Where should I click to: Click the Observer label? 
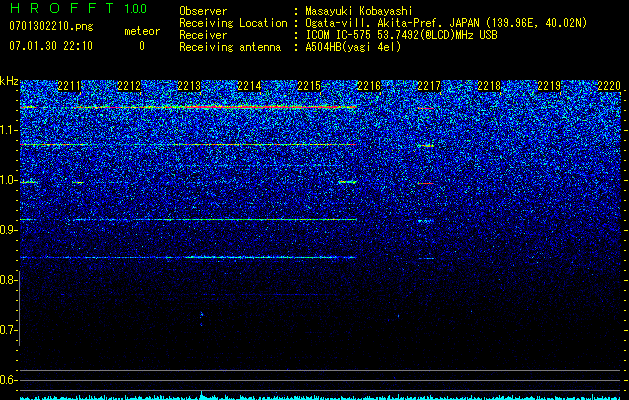click(203, 11)
